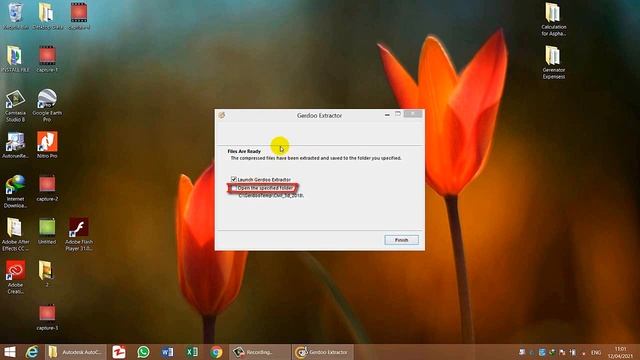
Task: Open WhatsApp from the taskbar
Action: click(x=143, y=352)
